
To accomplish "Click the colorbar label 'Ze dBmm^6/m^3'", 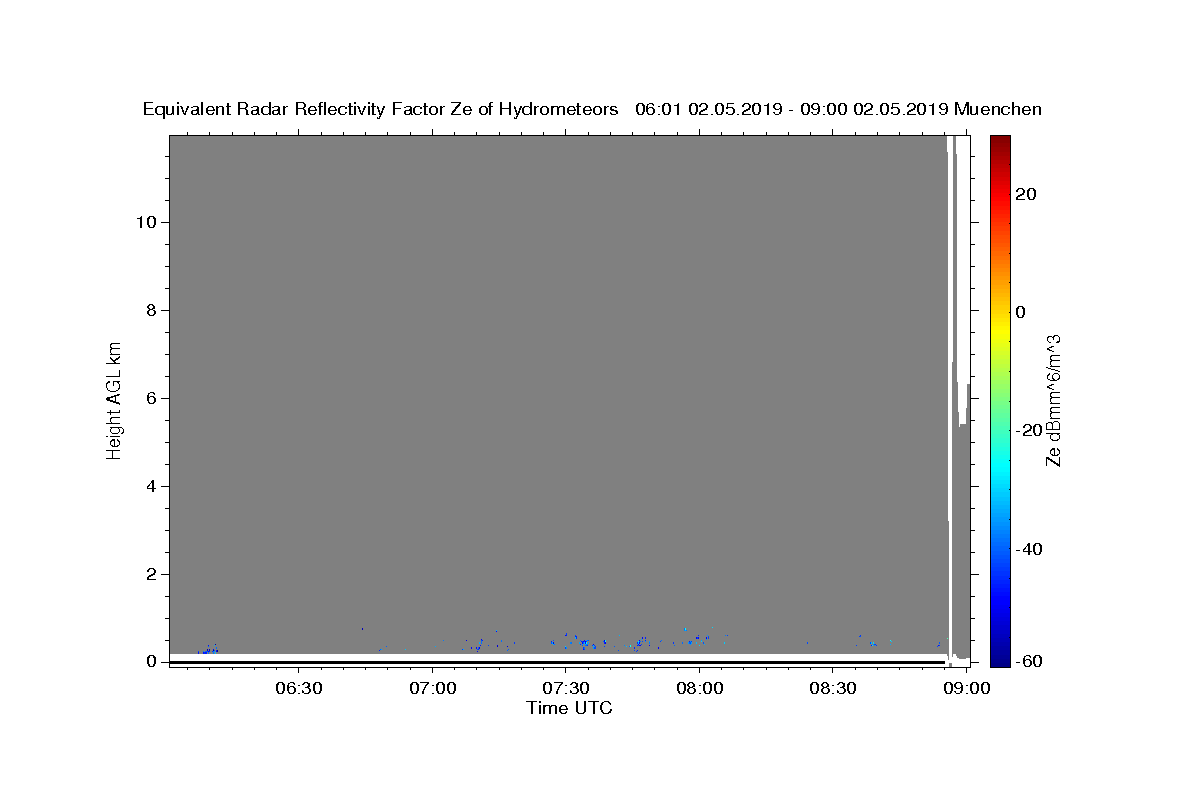I will pyautogui.click(x=1053, y=400).
